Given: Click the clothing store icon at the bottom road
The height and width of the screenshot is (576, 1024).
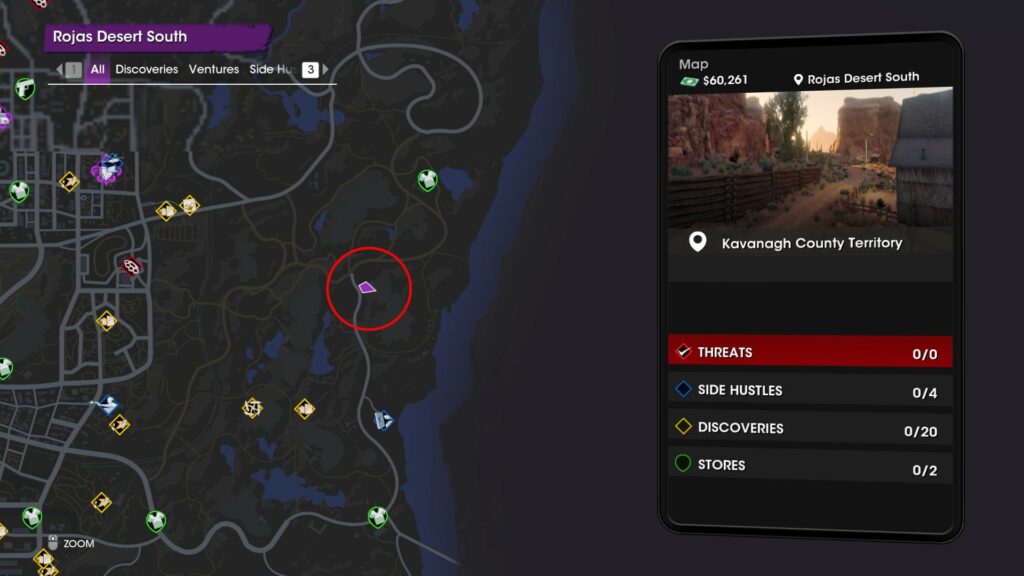Looking at the screenshot, I should (x=377, y=517).
